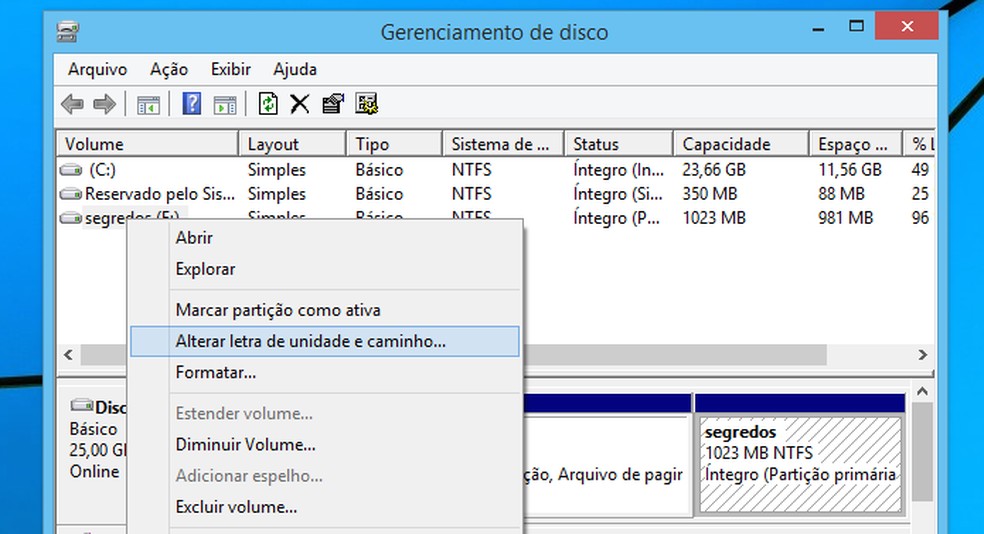Select the segredos 1023 MB NTFS partition block
This screenshot has height=534, width=984.
[x=800, y=464]
